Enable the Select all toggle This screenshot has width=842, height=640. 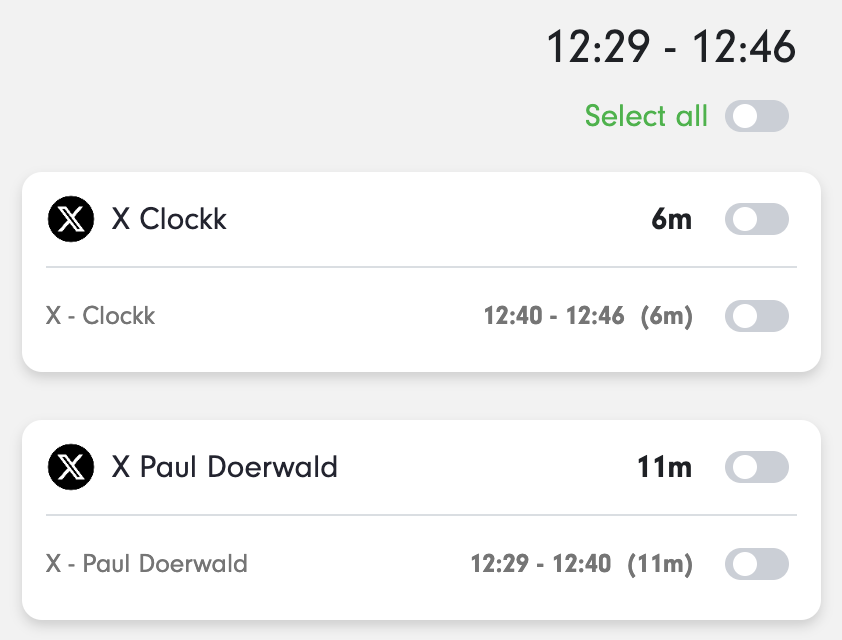757,116
